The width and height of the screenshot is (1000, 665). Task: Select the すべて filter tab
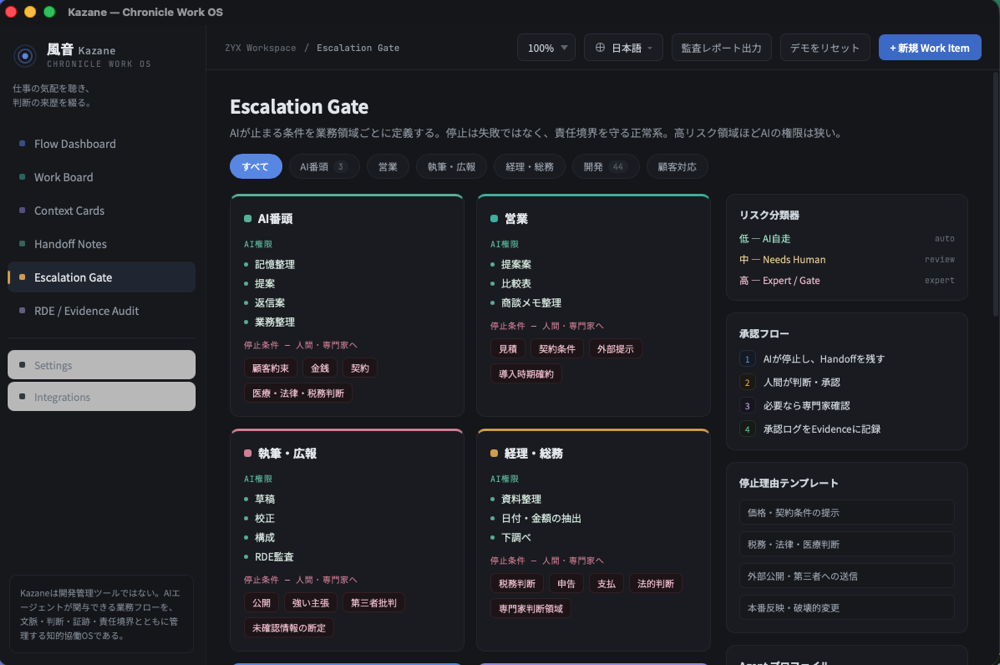click(x=256, y=166)
